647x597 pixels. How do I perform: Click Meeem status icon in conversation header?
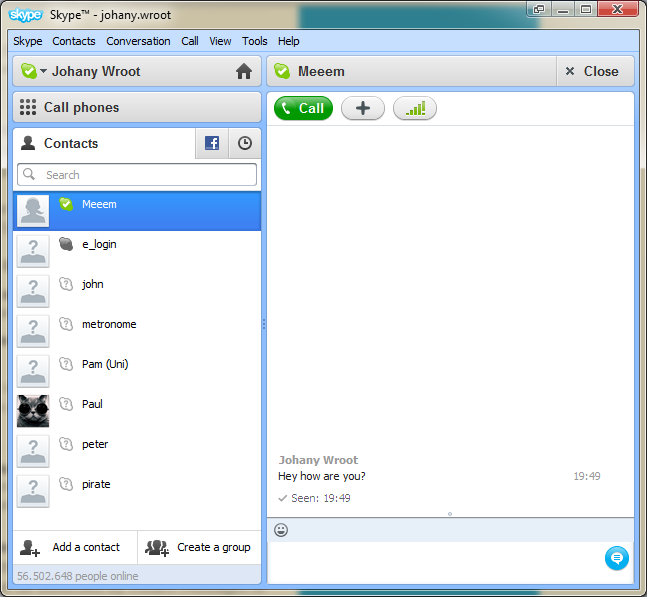[x=282, y=71]
